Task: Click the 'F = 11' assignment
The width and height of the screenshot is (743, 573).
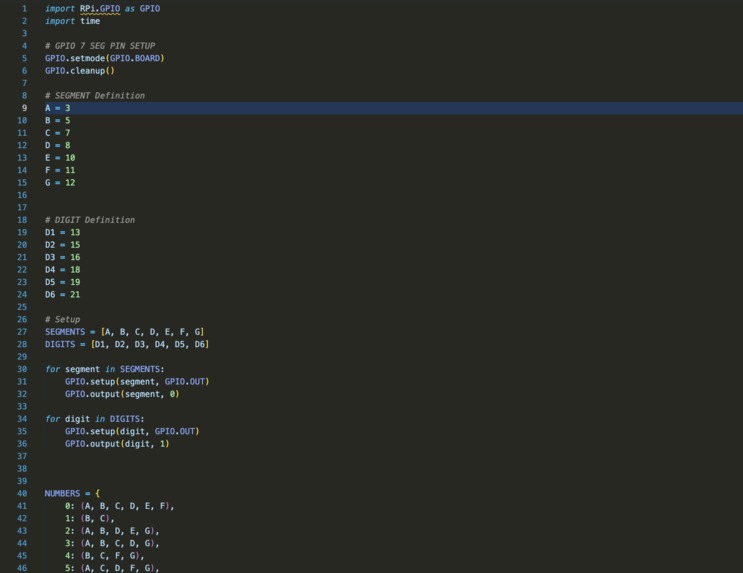Action: pos(60,170)
